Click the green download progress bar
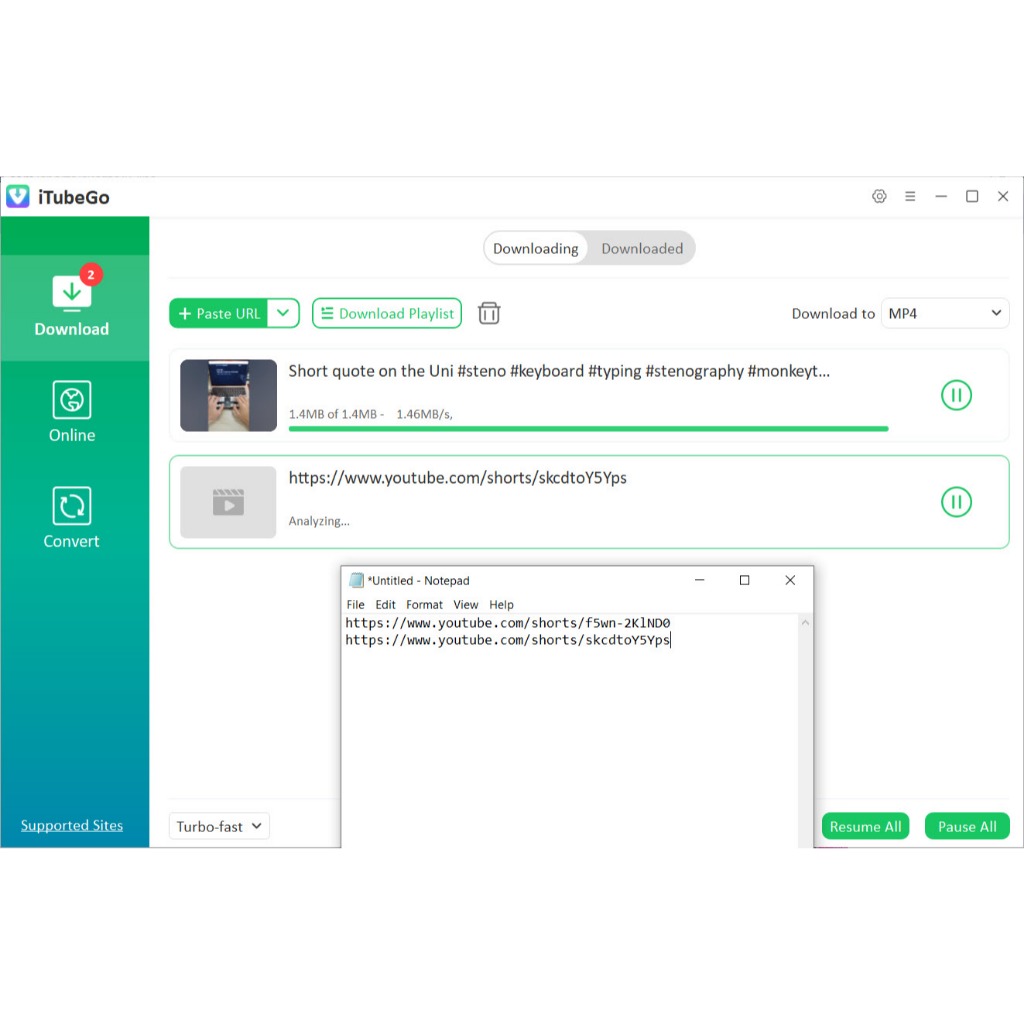 [x=588, y=429]
